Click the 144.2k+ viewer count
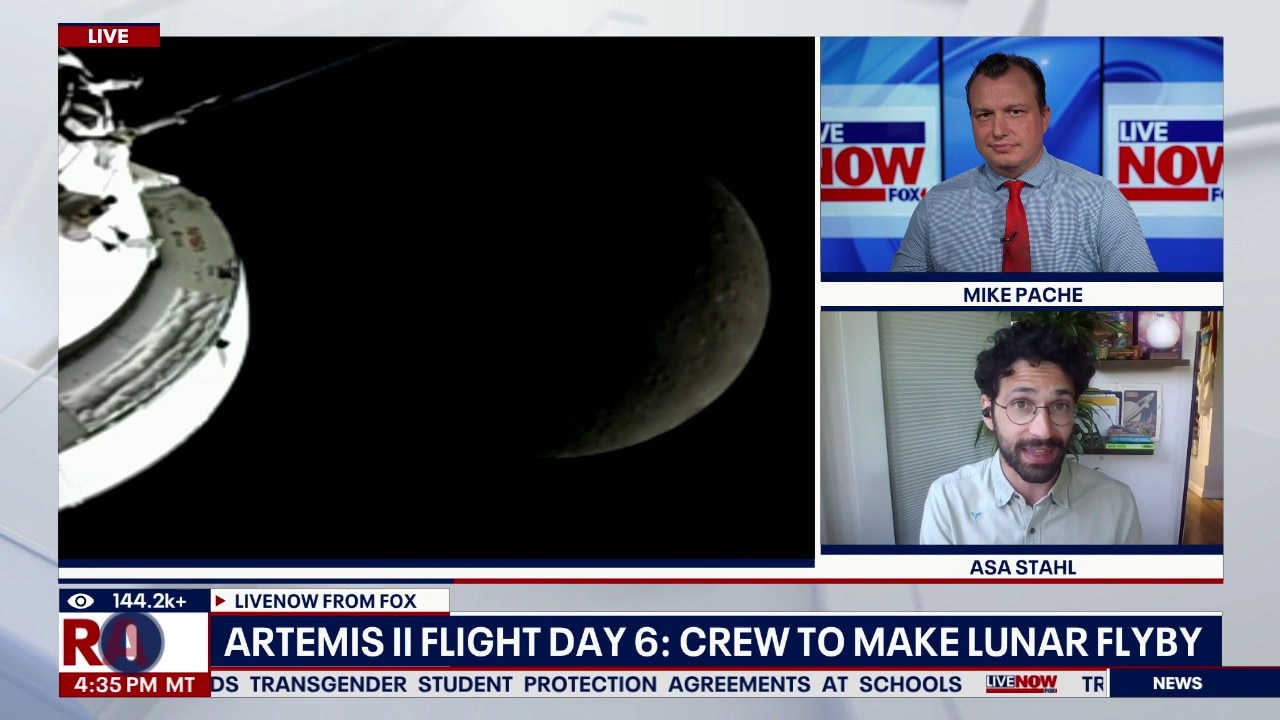 tap(148, 601)
